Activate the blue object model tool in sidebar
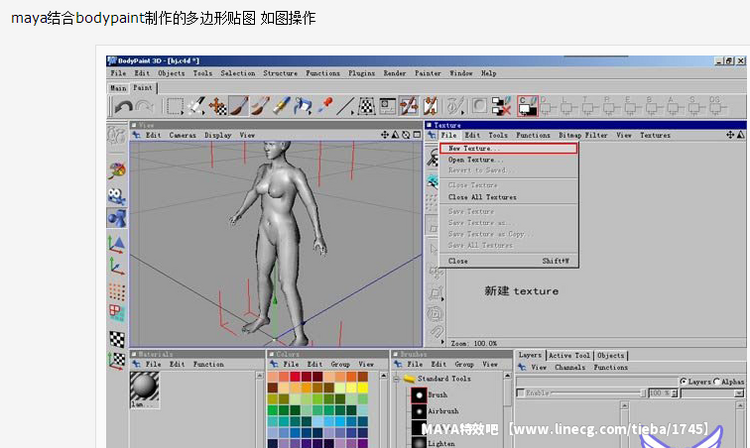750x448 pixels. click(117, 219)
